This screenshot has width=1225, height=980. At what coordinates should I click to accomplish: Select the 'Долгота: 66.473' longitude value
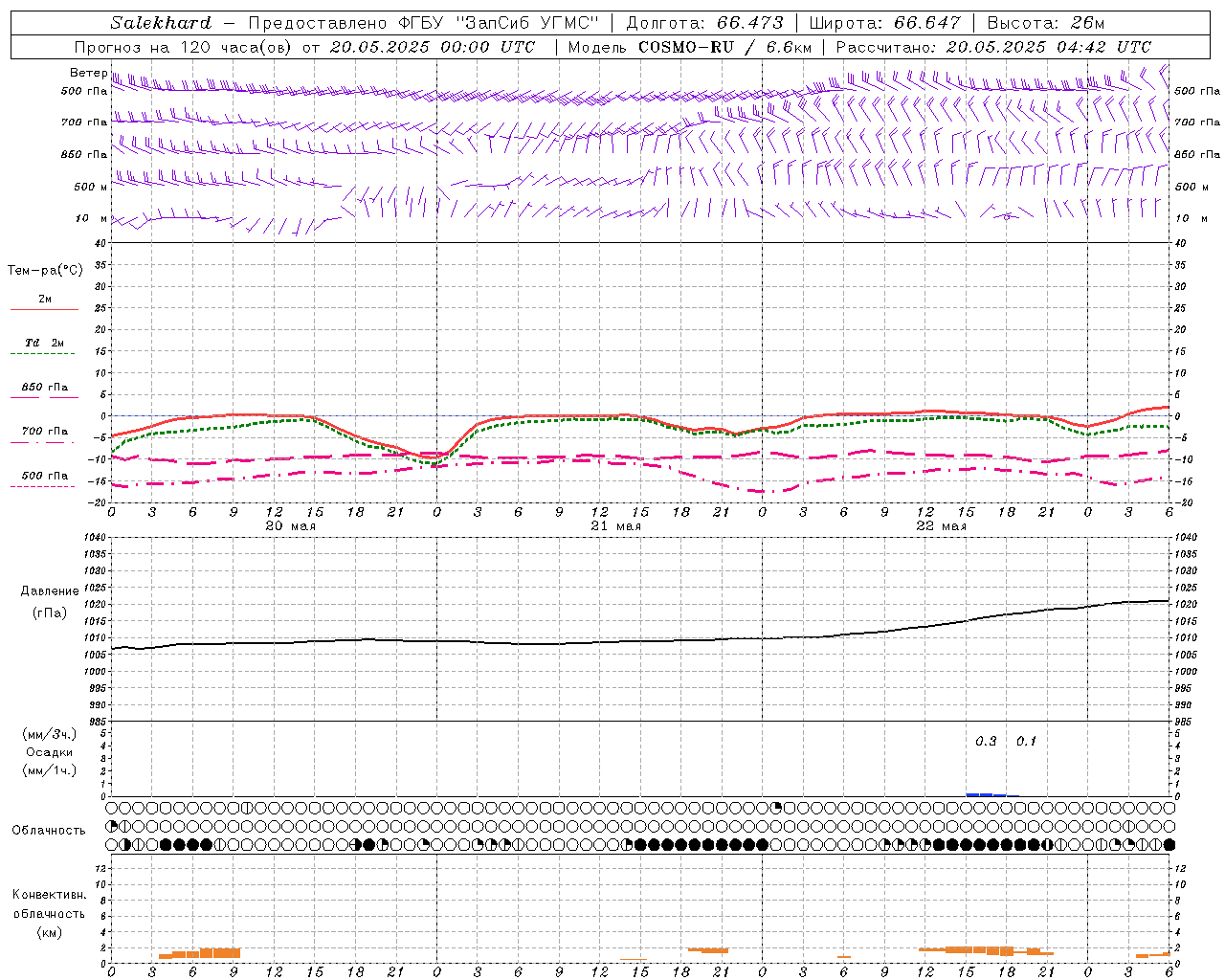pos(704,23)
